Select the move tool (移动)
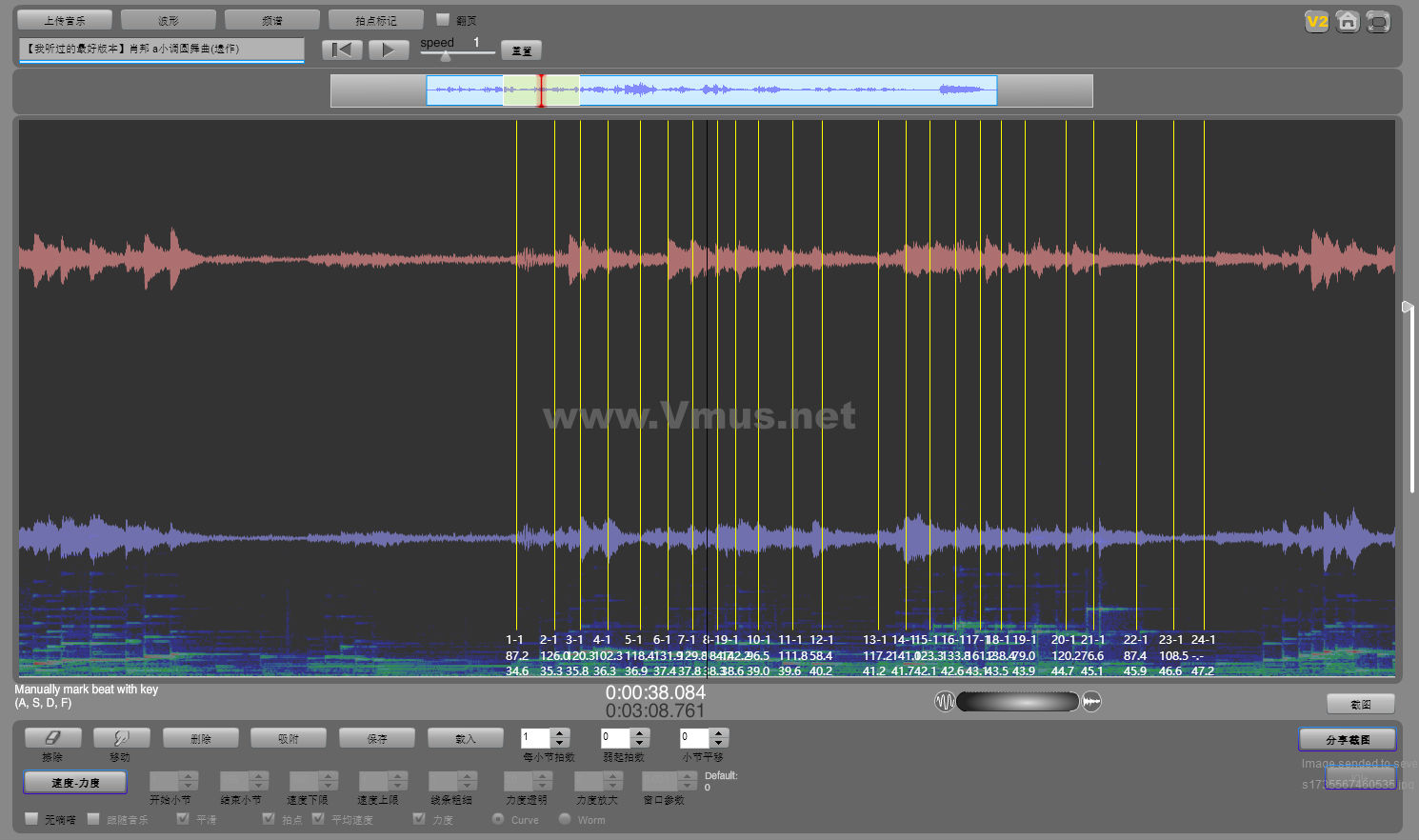 click(121, 738)
